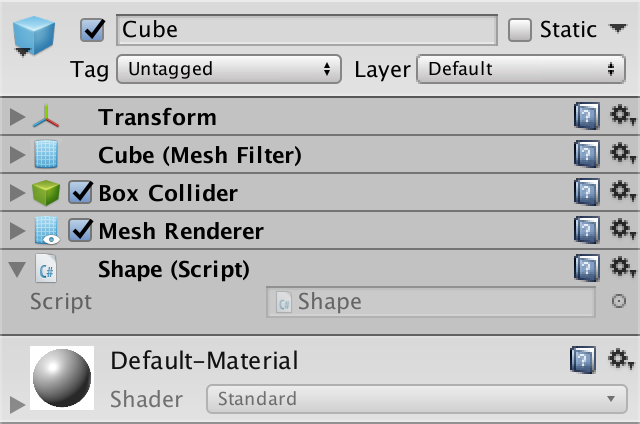The width and height of the screenshot is (640, 424).
Task: Enable the Static checkbox
Action: (x=520, y=30)
